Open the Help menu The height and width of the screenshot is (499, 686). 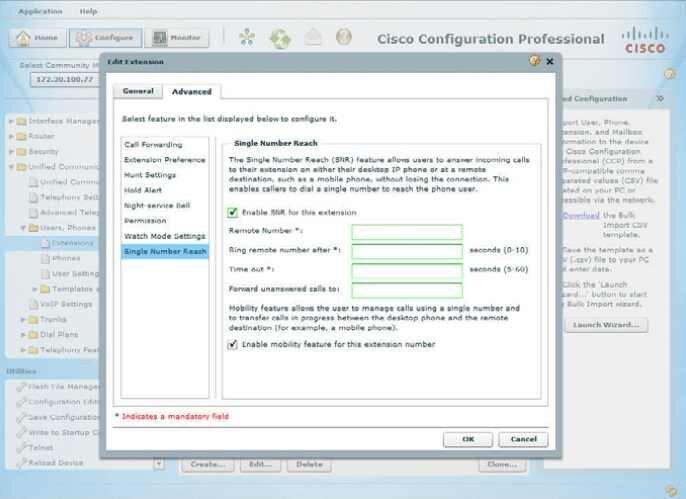88,11
